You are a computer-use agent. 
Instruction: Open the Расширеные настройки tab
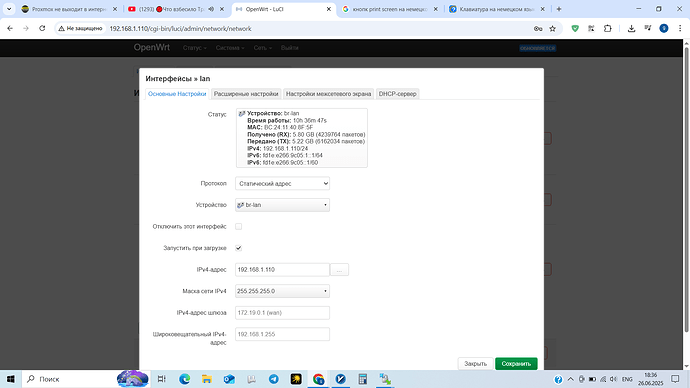(246, 94)
